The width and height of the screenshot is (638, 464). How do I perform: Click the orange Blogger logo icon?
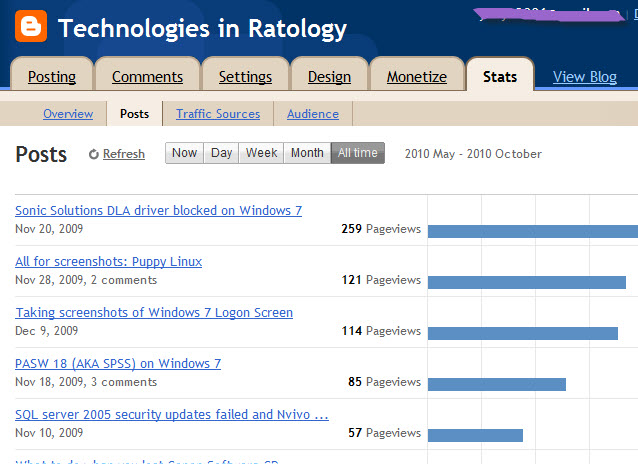31,27
